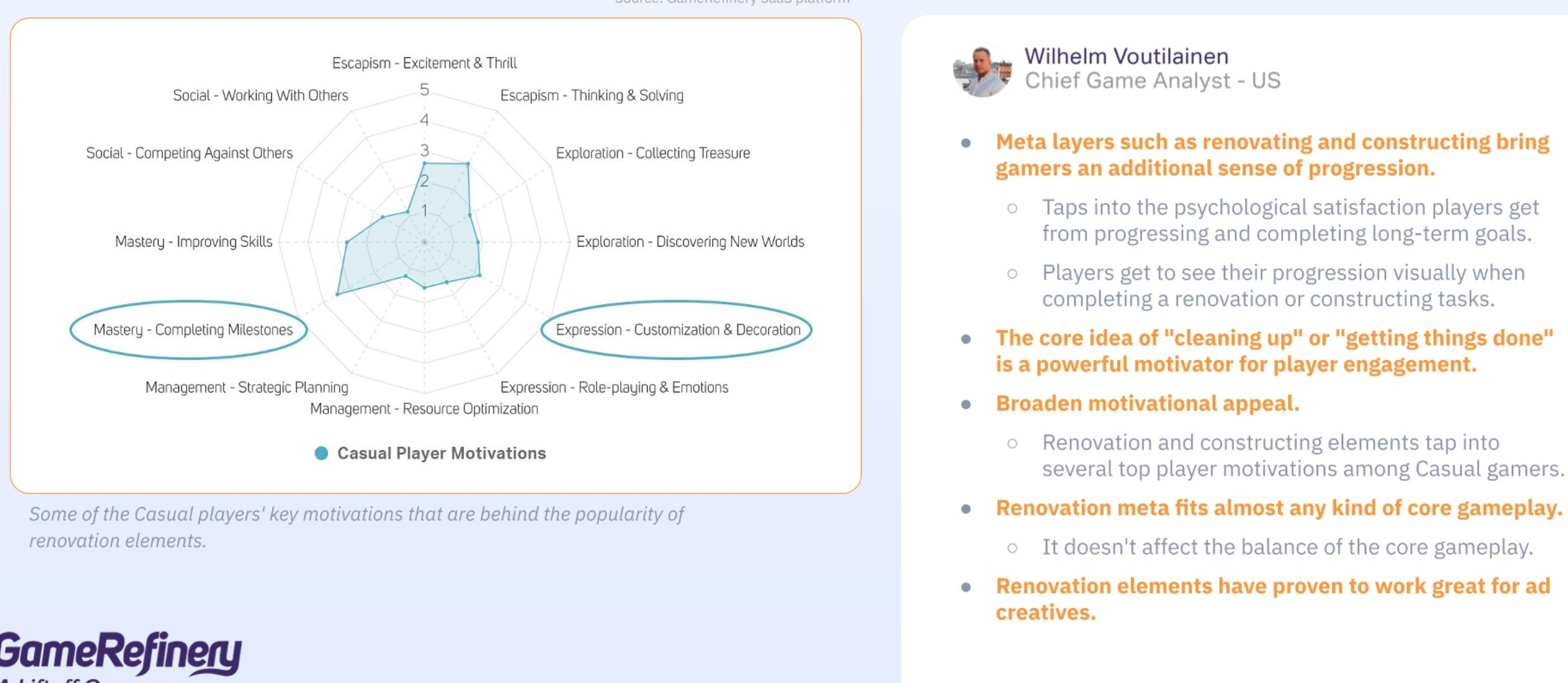Click Social - Competing Against Others label

click(x=189, y=153)
